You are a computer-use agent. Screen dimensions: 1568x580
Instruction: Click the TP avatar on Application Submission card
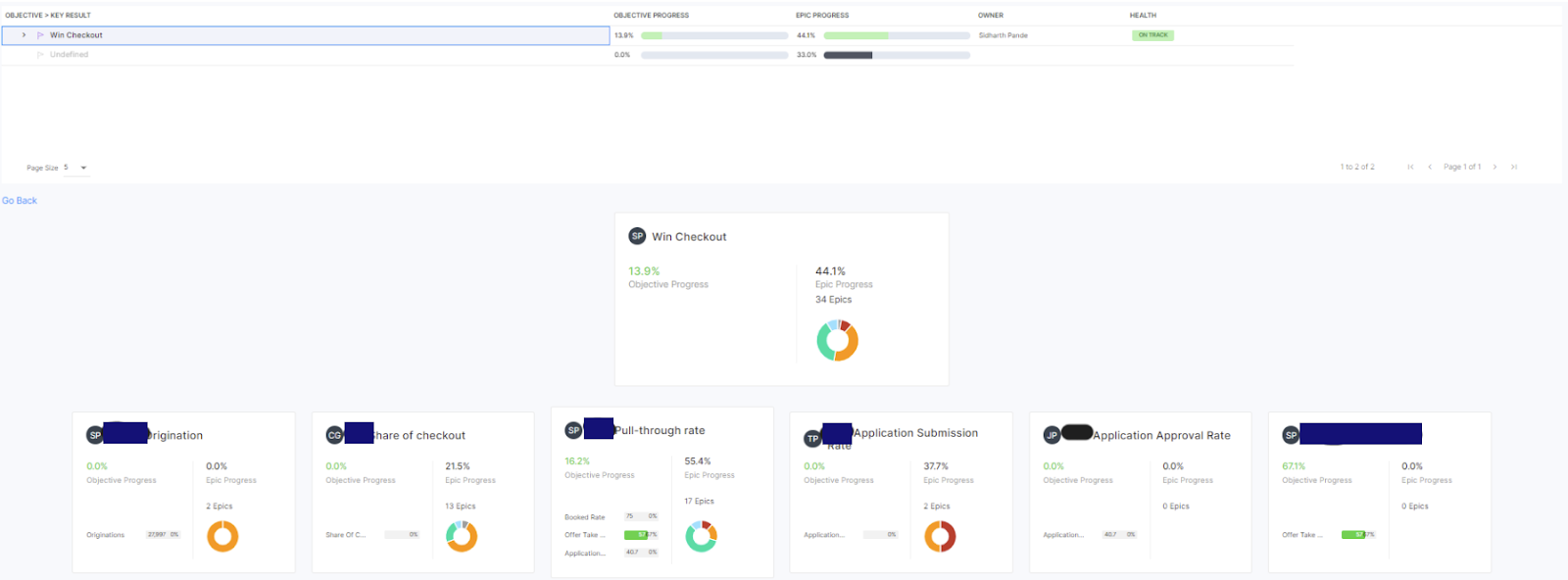(x=812, y=439)
